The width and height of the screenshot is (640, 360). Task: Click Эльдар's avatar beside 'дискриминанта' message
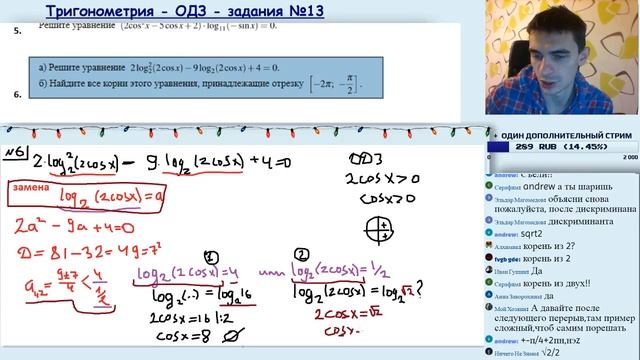489,220
